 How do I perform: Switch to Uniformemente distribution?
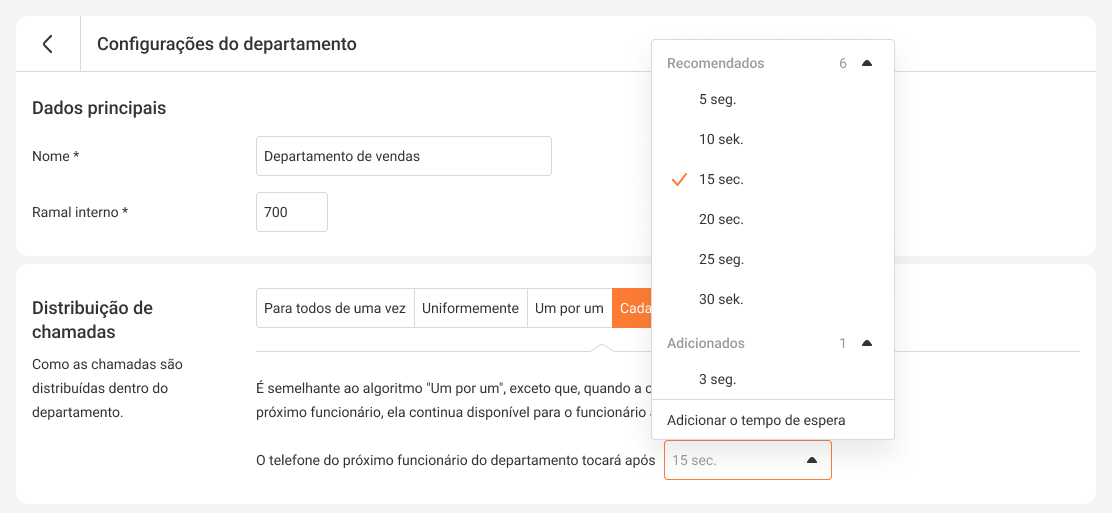(x=470, y=308)
